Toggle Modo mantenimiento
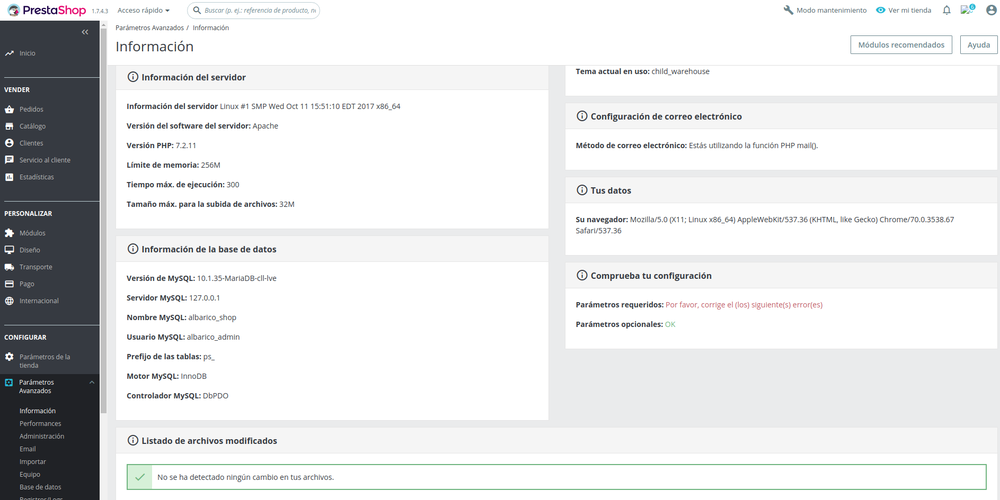 coord(825,10)
